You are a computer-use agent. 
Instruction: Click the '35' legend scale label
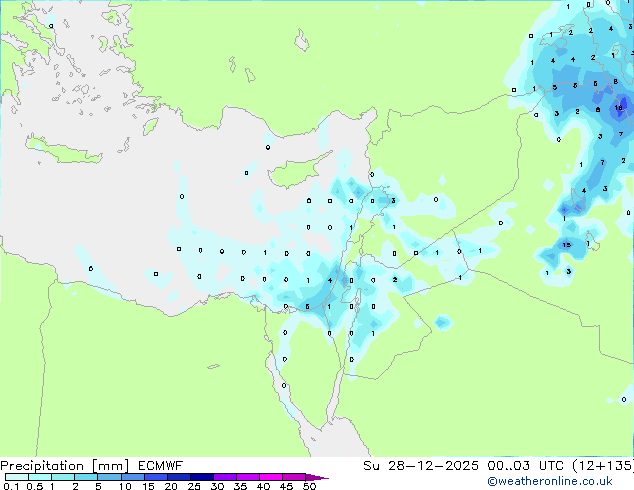tap(240, 486)
